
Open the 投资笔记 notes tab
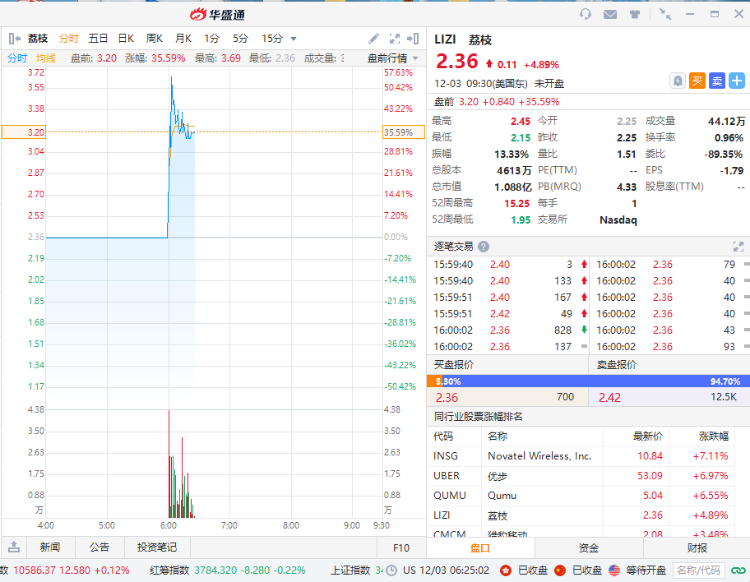(x=157, y=547)
